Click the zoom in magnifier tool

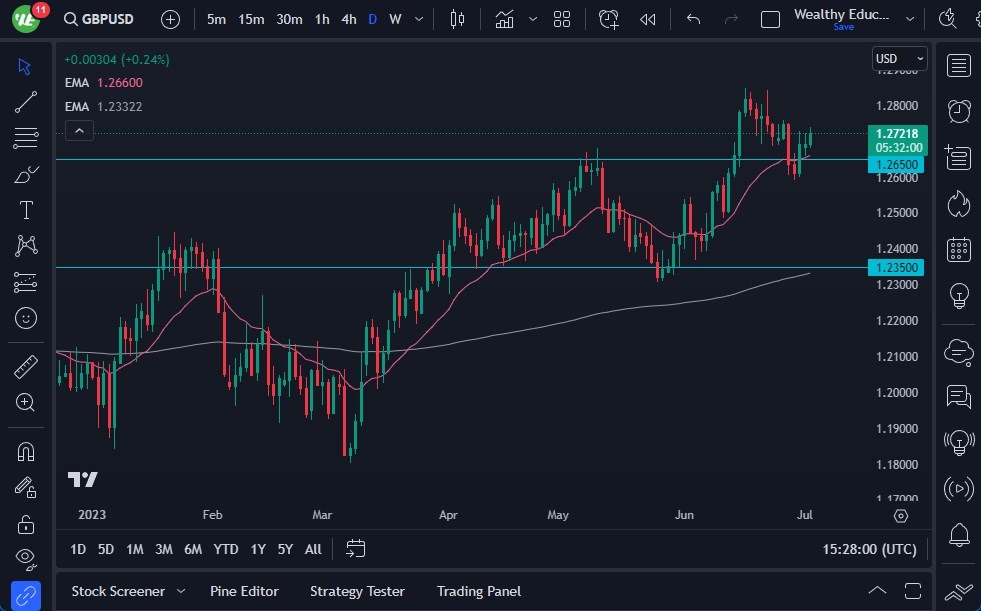26,402
